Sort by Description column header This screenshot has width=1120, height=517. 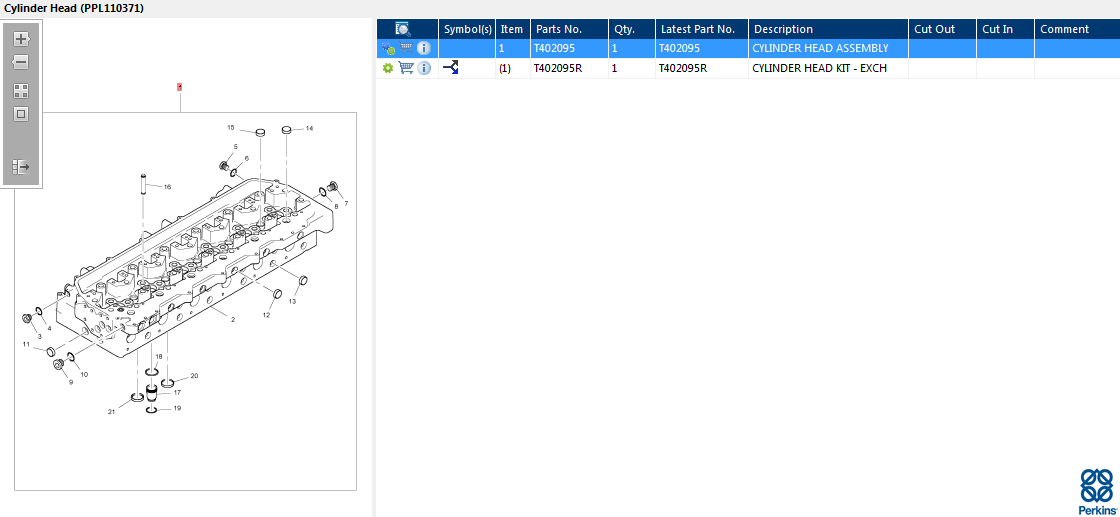pyautogui.click(x=828, y=29)
